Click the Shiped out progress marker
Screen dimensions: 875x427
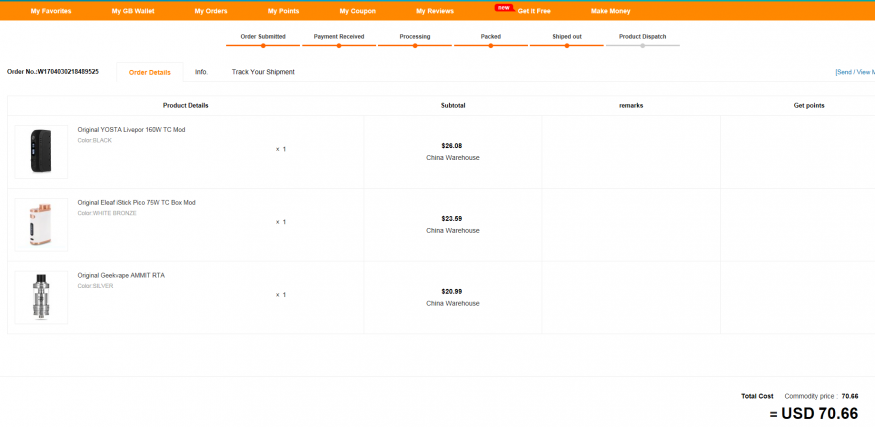point(567,45)
